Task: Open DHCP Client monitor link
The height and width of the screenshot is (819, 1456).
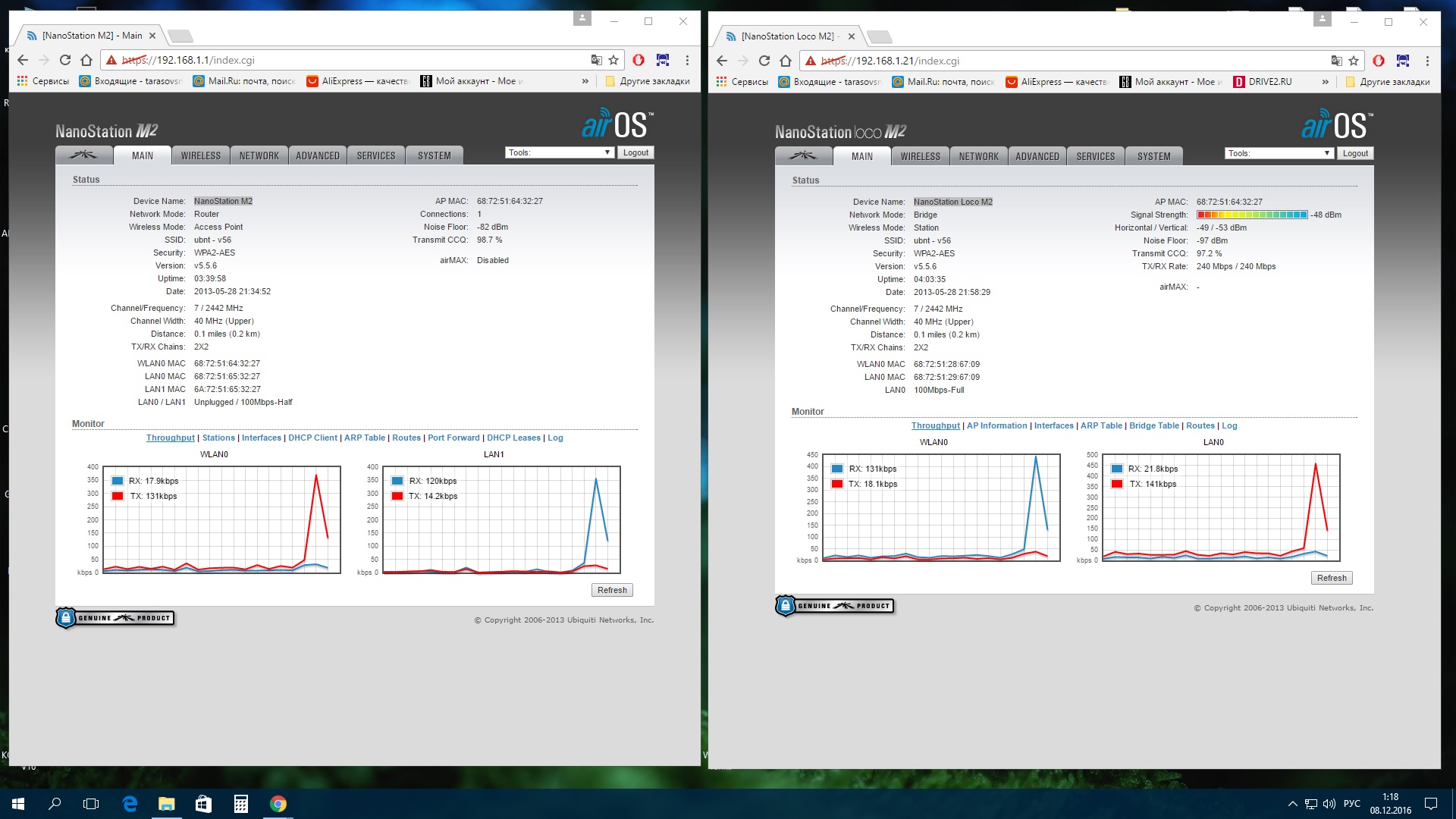Action: click(312, 438)
